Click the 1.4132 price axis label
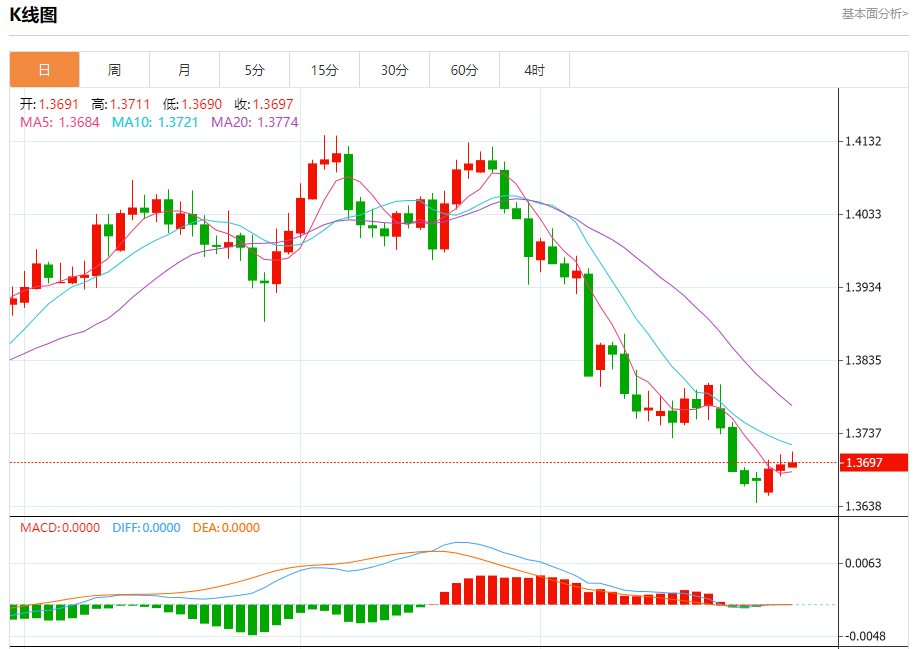Image resolution: width=914 pixels, height=649 pixels. point(863,141)
